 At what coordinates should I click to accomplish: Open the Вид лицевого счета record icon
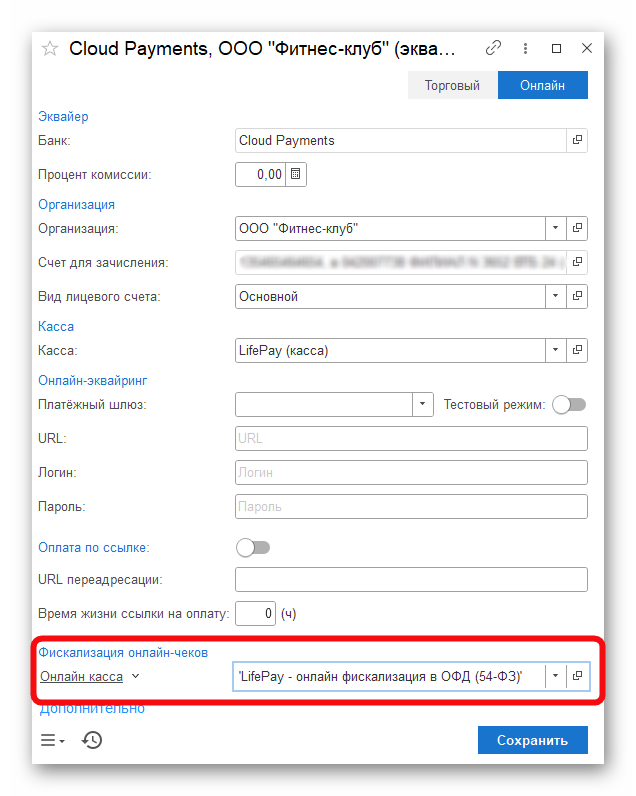[577, 296]
